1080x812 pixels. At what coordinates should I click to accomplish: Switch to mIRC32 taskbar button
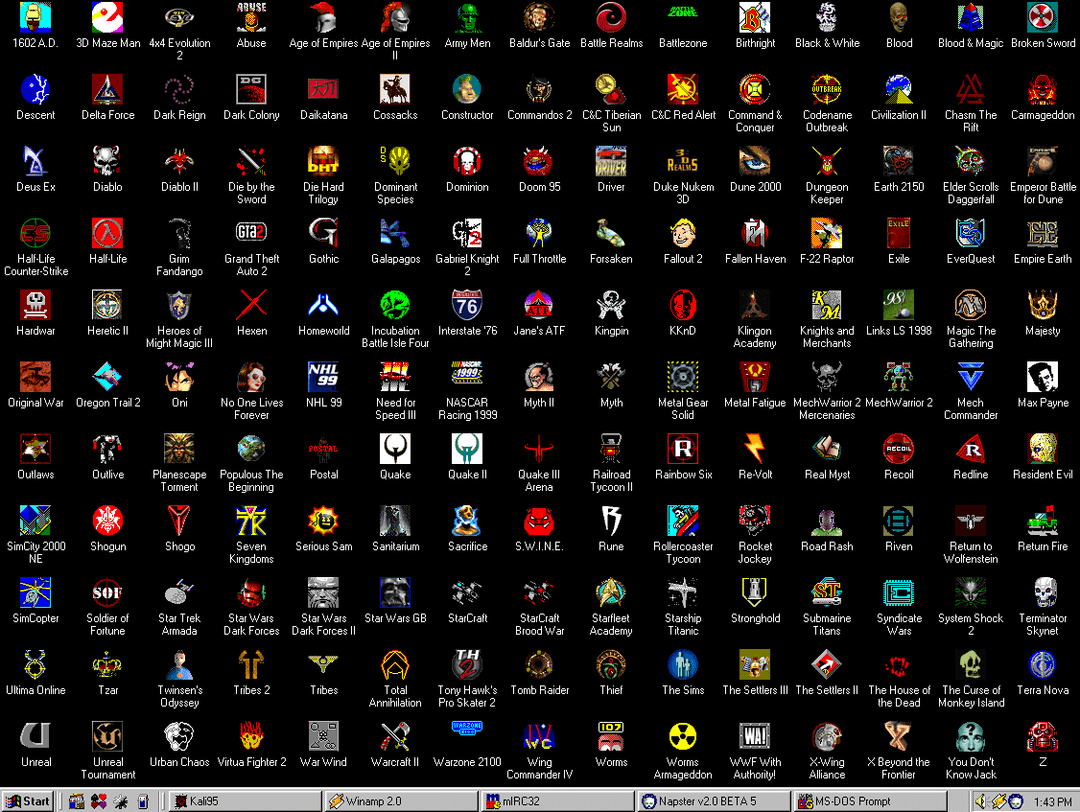(x=557, y=801)
